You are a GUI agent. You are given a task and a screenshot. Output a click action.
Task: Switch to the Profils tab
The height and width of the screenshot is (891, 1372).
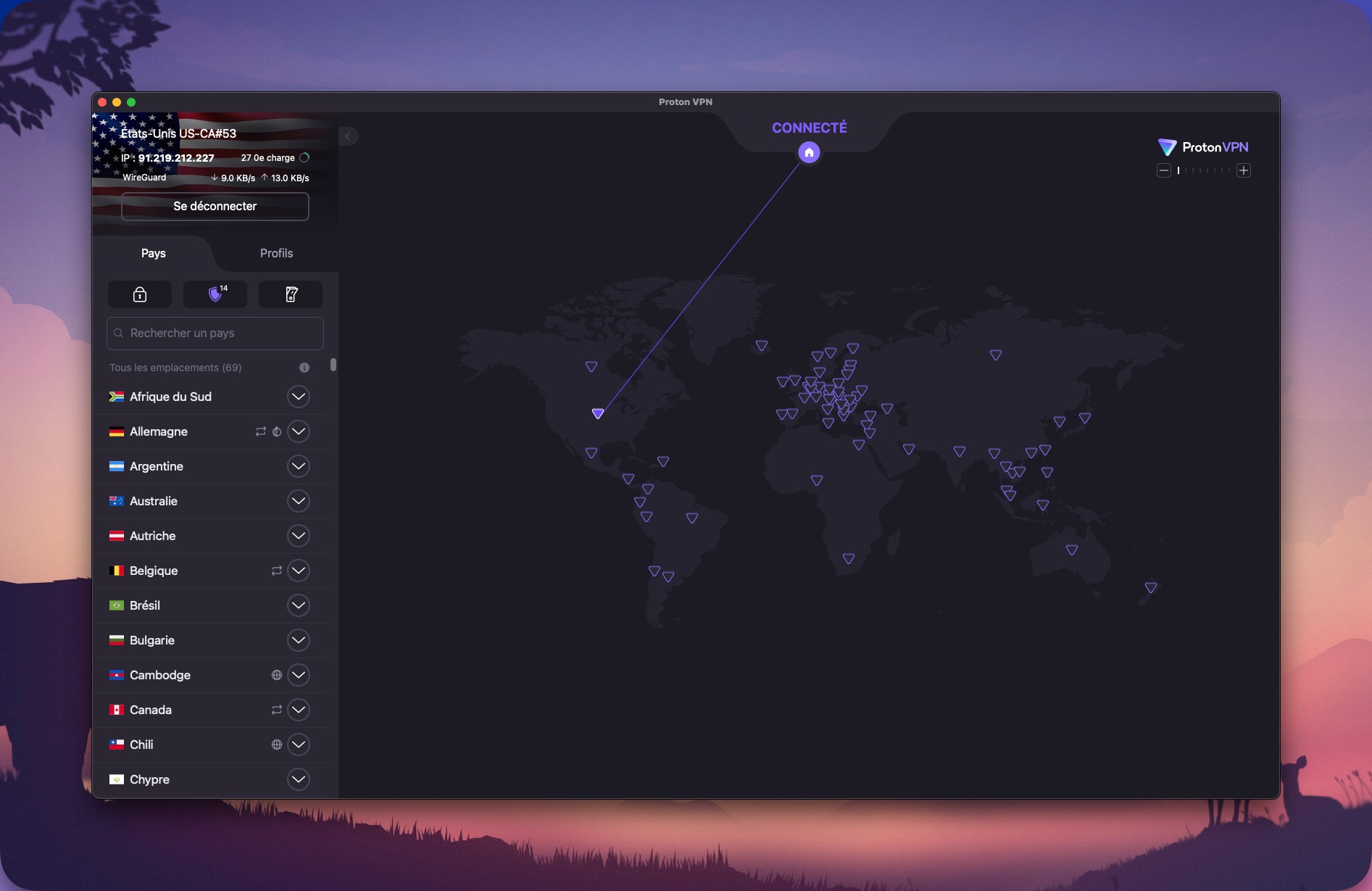click(x=277, y=253)
